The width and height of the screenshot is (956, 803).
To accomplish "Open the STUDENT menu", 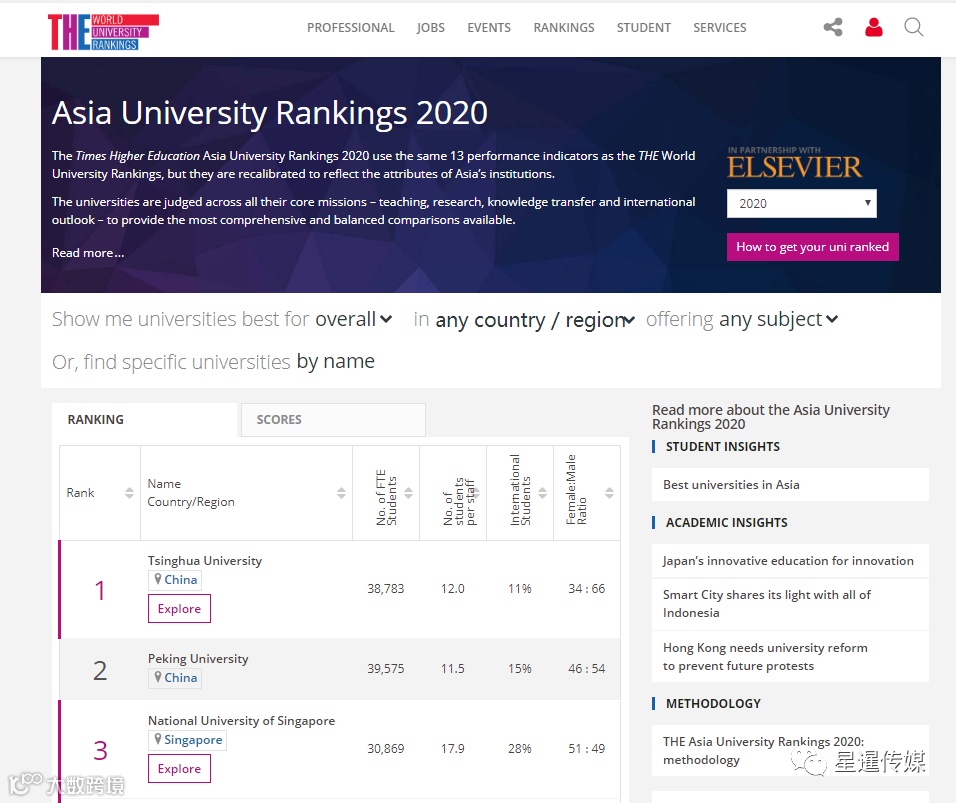I will click(x=644, y=27).
